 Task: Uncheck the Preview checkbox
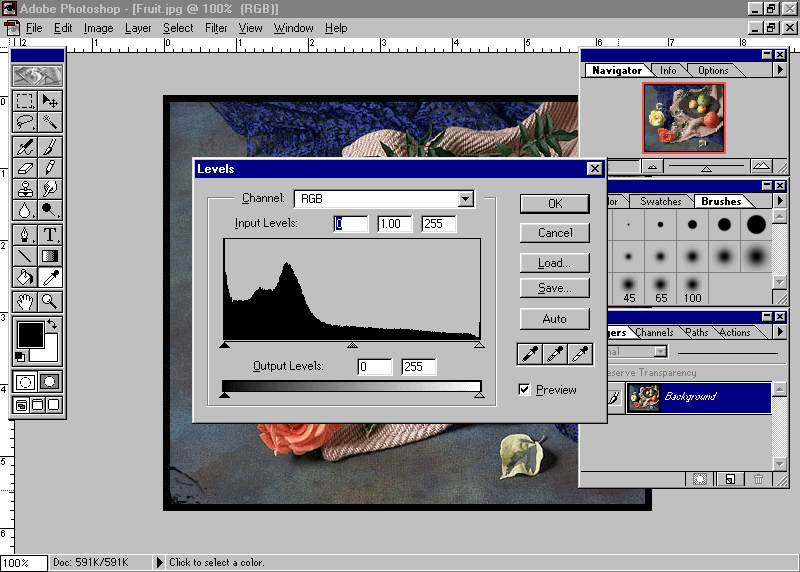coord(524,389)
